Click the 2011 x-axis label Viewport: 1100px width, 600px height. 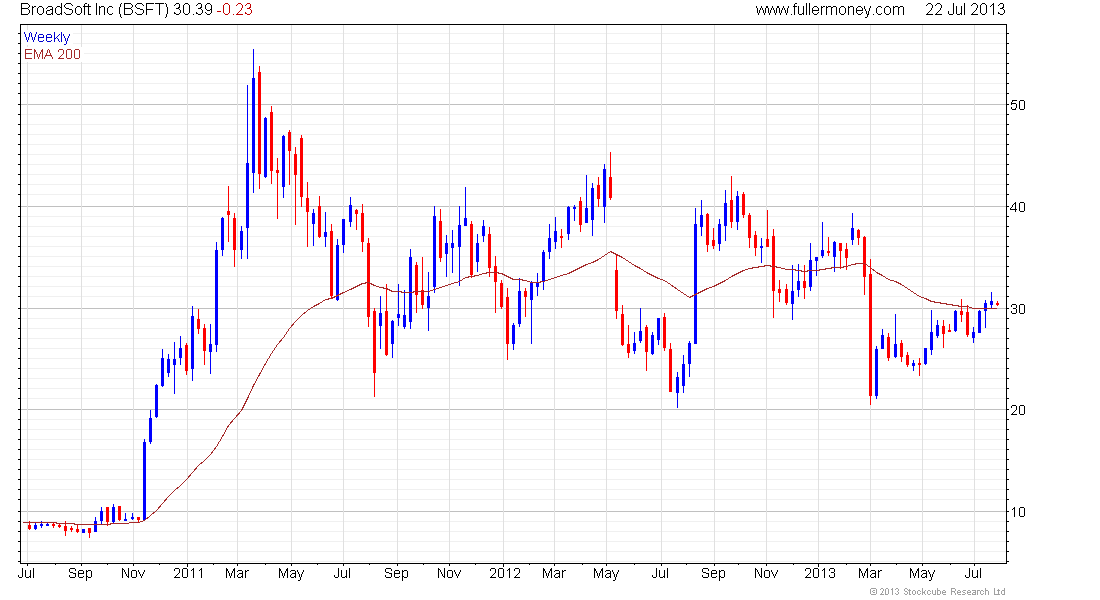coord(188,573)
